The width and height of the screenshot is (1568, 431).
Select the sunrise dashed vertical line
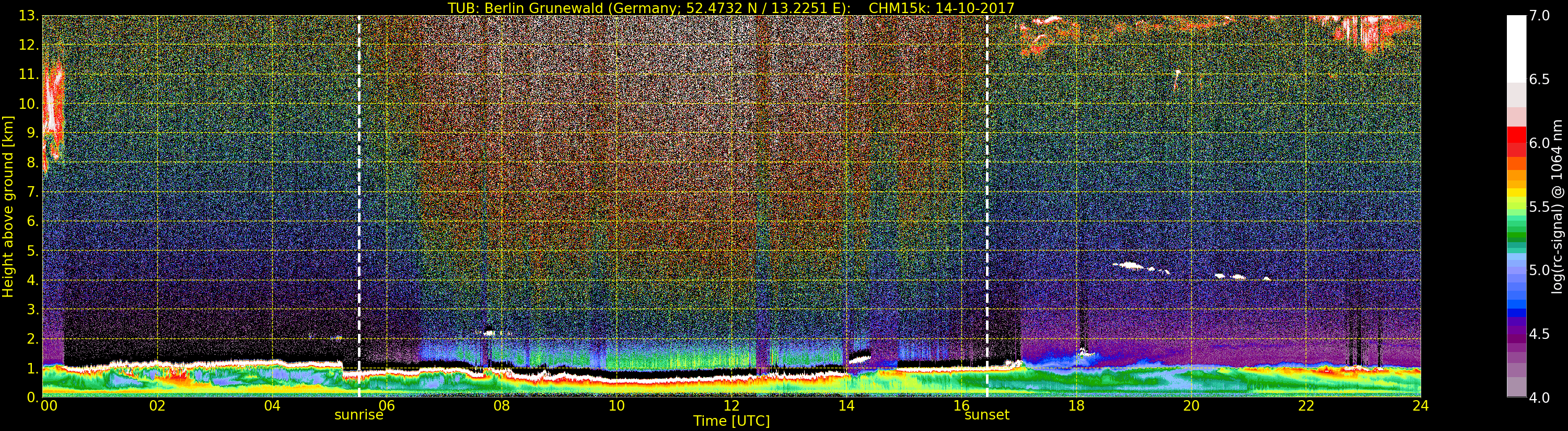tap(359, 206)
